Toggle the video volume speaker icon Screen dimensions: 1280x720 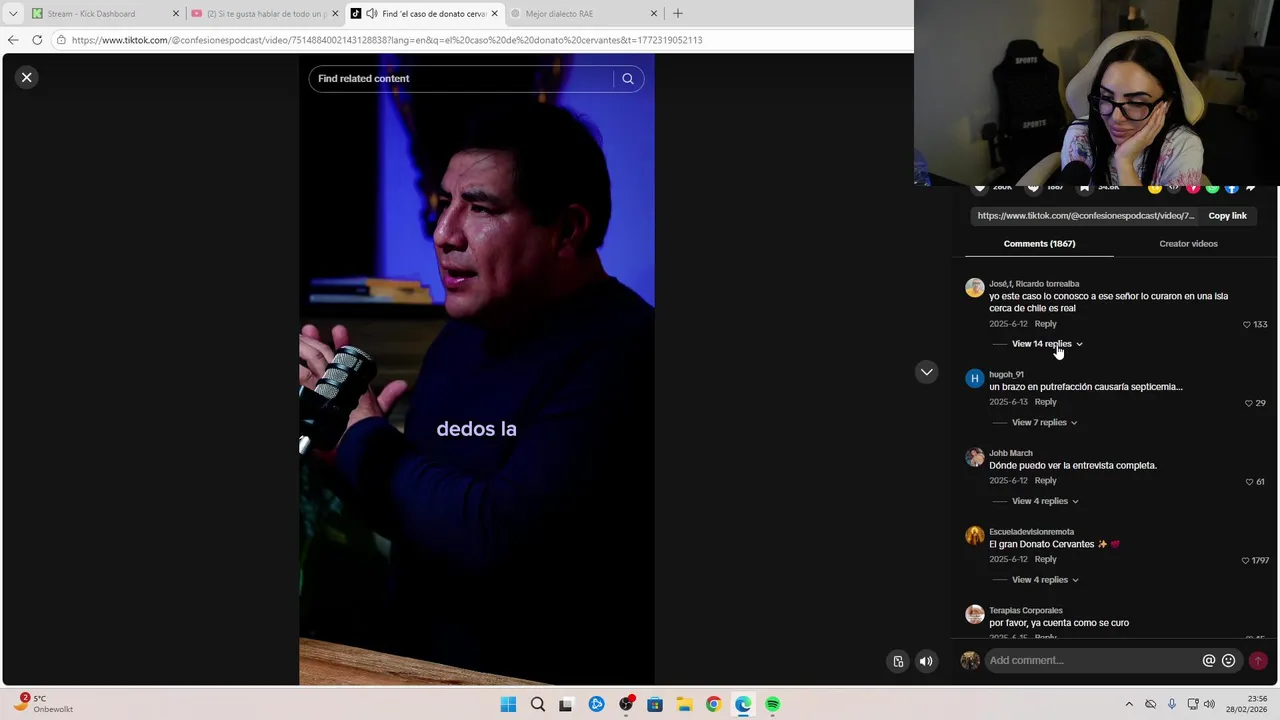(x=926, y=661)
